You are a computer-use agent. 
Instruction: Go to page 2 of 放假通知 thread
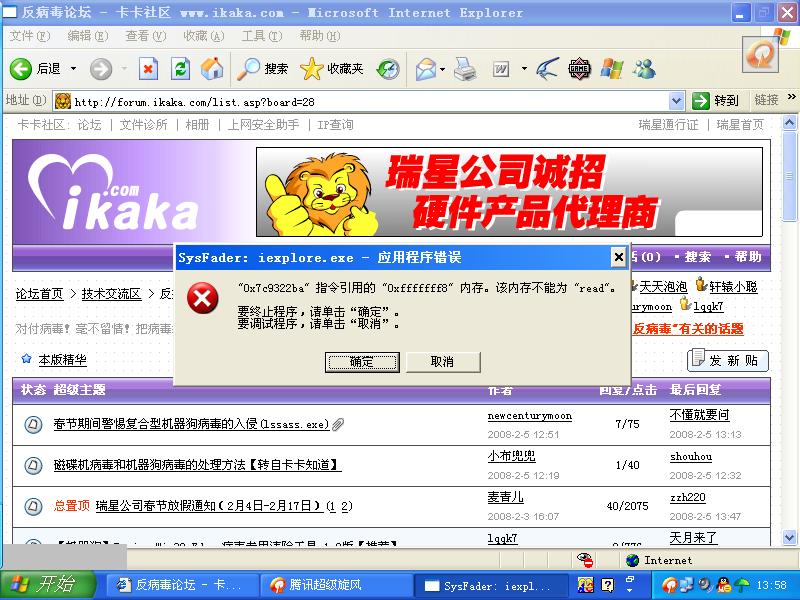click(x=346, y=506)
